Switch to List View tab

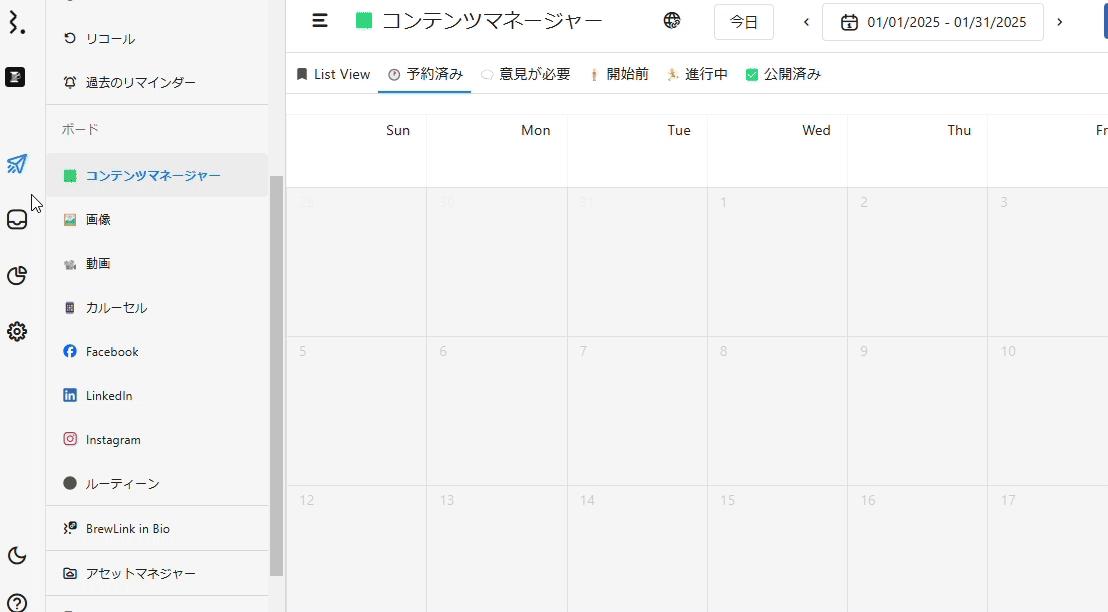point(333,75)
